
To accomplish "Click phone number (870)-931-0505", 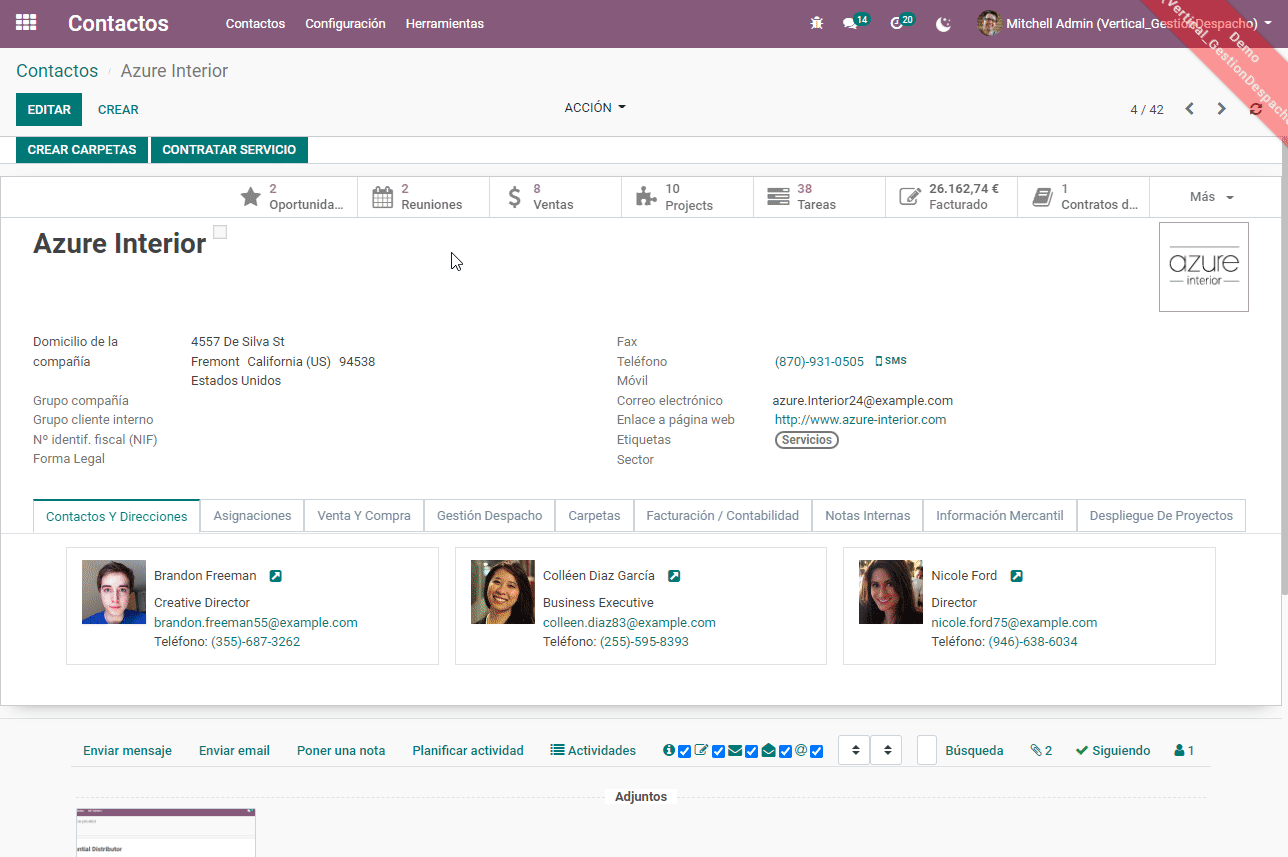I will (819, 362).
